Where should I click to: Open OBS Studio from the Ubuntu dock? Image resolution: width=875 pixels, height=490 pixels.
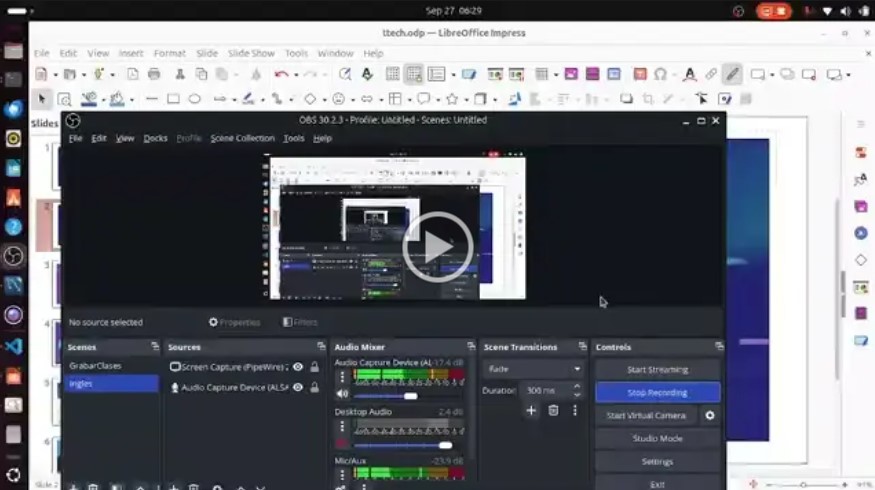[13, 256]
